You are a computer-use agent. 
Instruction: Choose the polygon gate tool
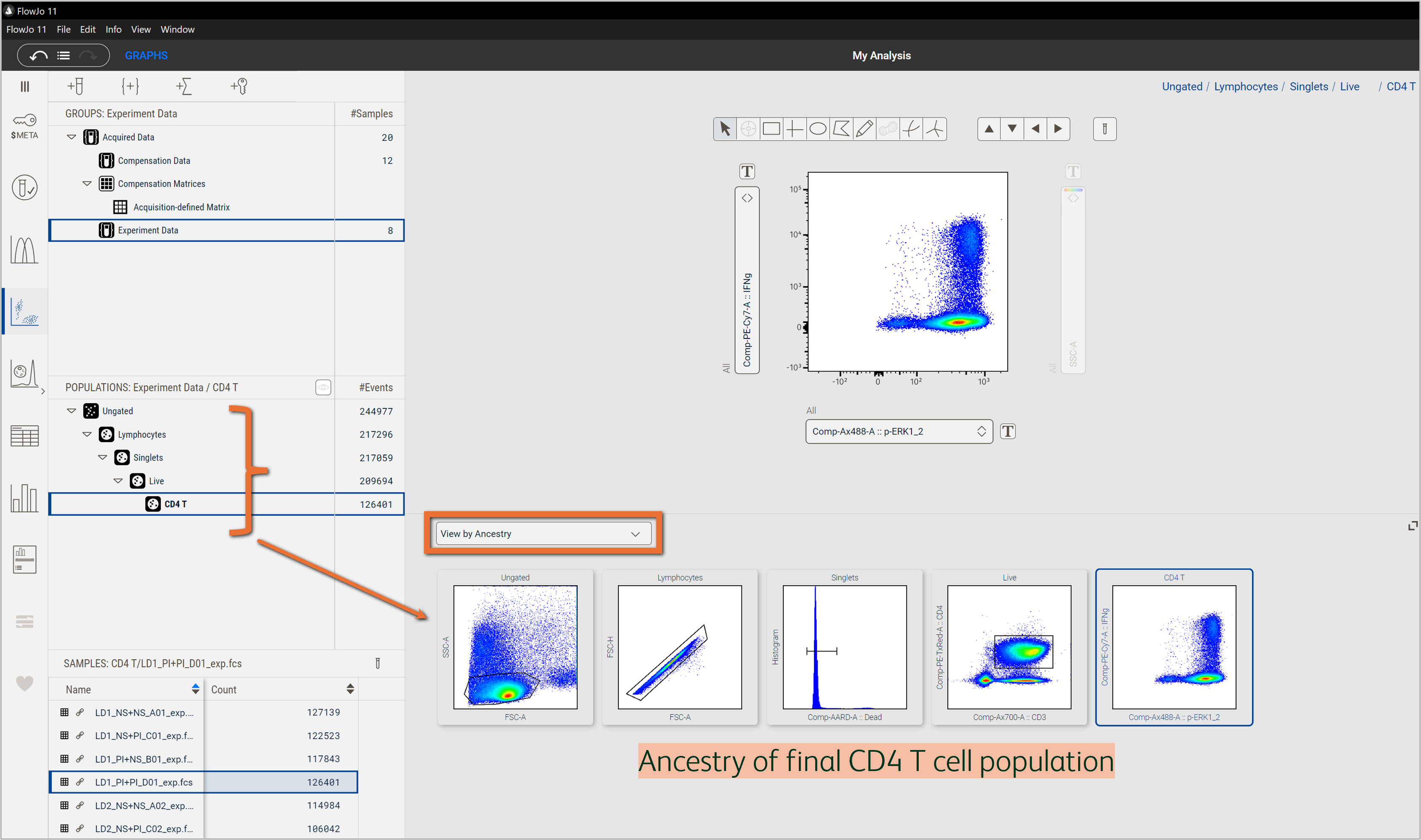[841, 129]
